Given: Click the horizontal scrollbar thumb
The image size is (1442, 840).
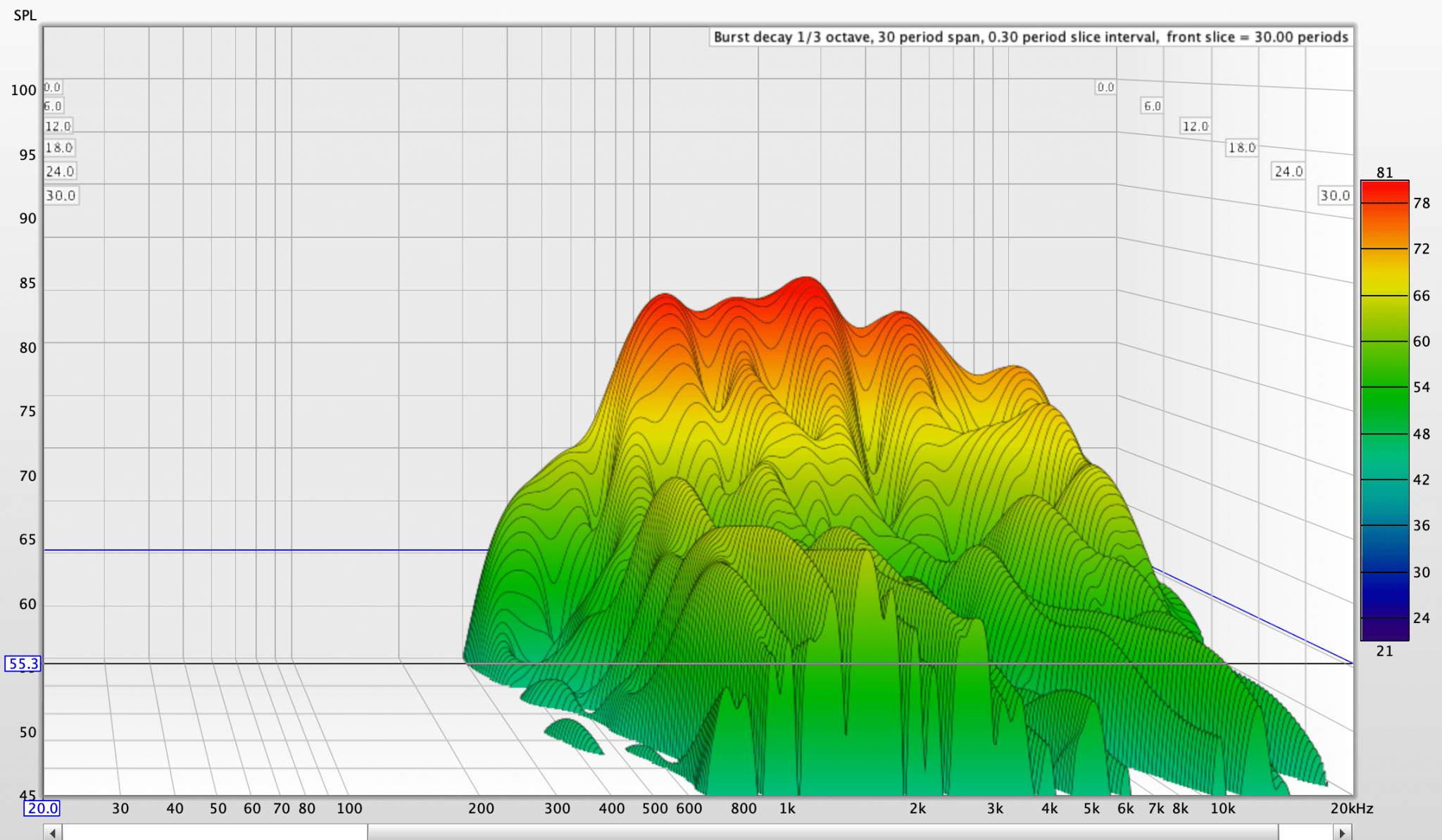Looking at the screenshot, I should tap(822, 833).
